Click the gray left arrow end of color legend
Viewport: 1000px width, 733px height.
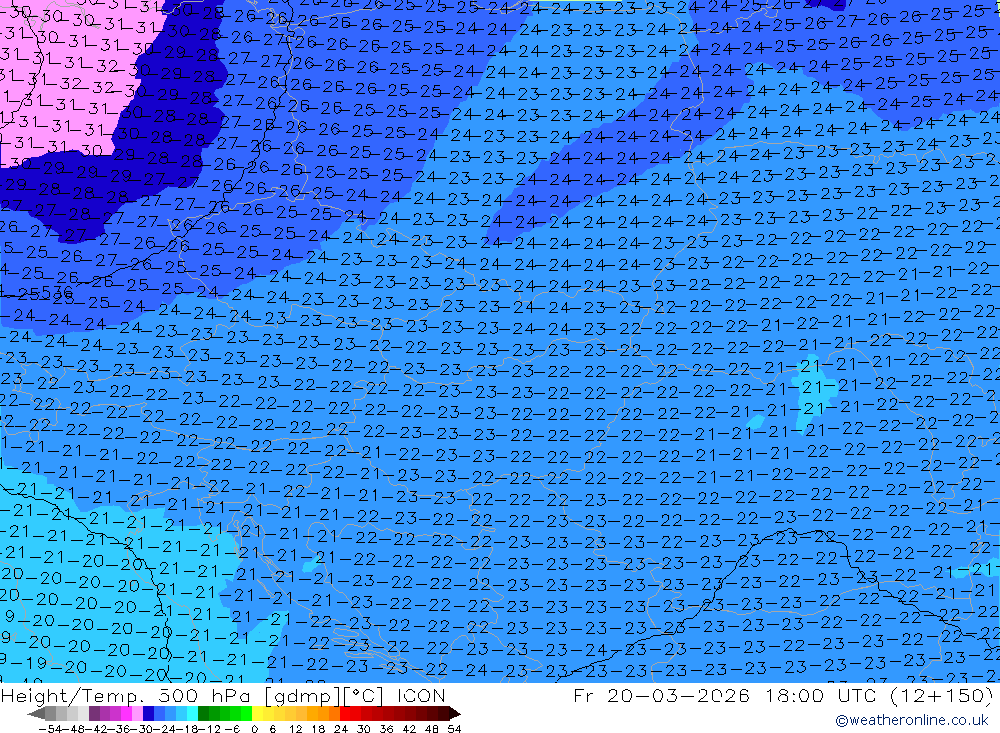[37, 714]
